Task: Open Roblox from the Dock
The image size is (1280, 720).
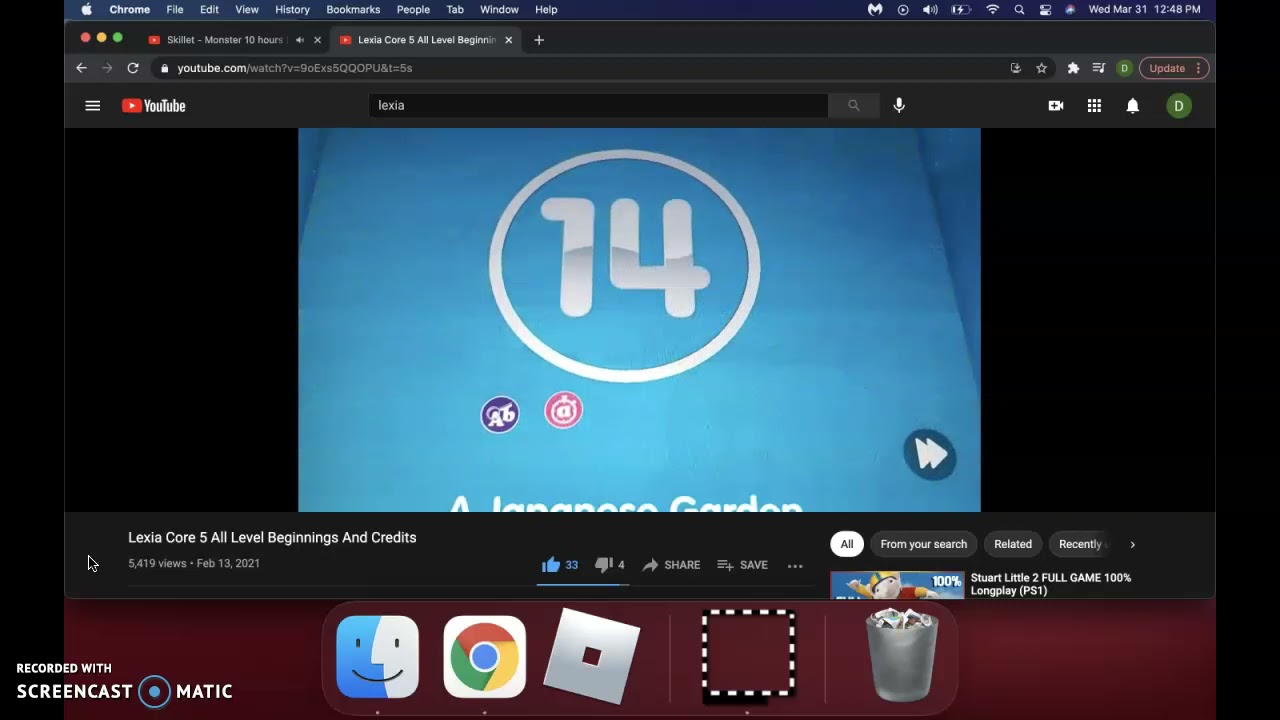Action: [x=591, y=656]
